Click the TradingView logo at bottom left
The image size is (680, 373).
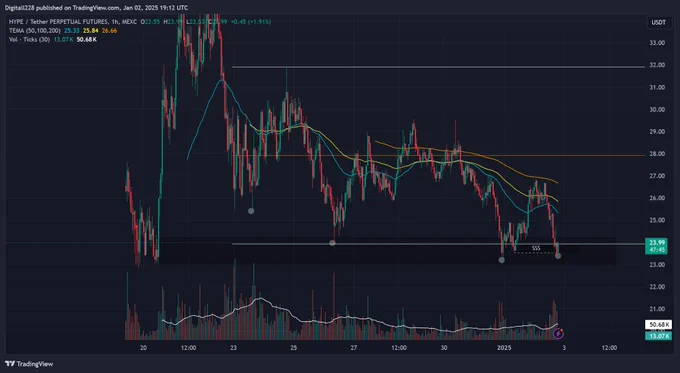(29, 364)
